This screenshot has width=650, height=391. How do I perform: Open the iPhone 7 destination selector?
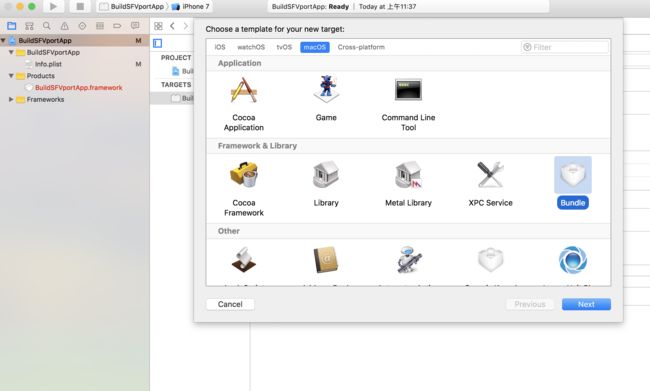(191, 7)
